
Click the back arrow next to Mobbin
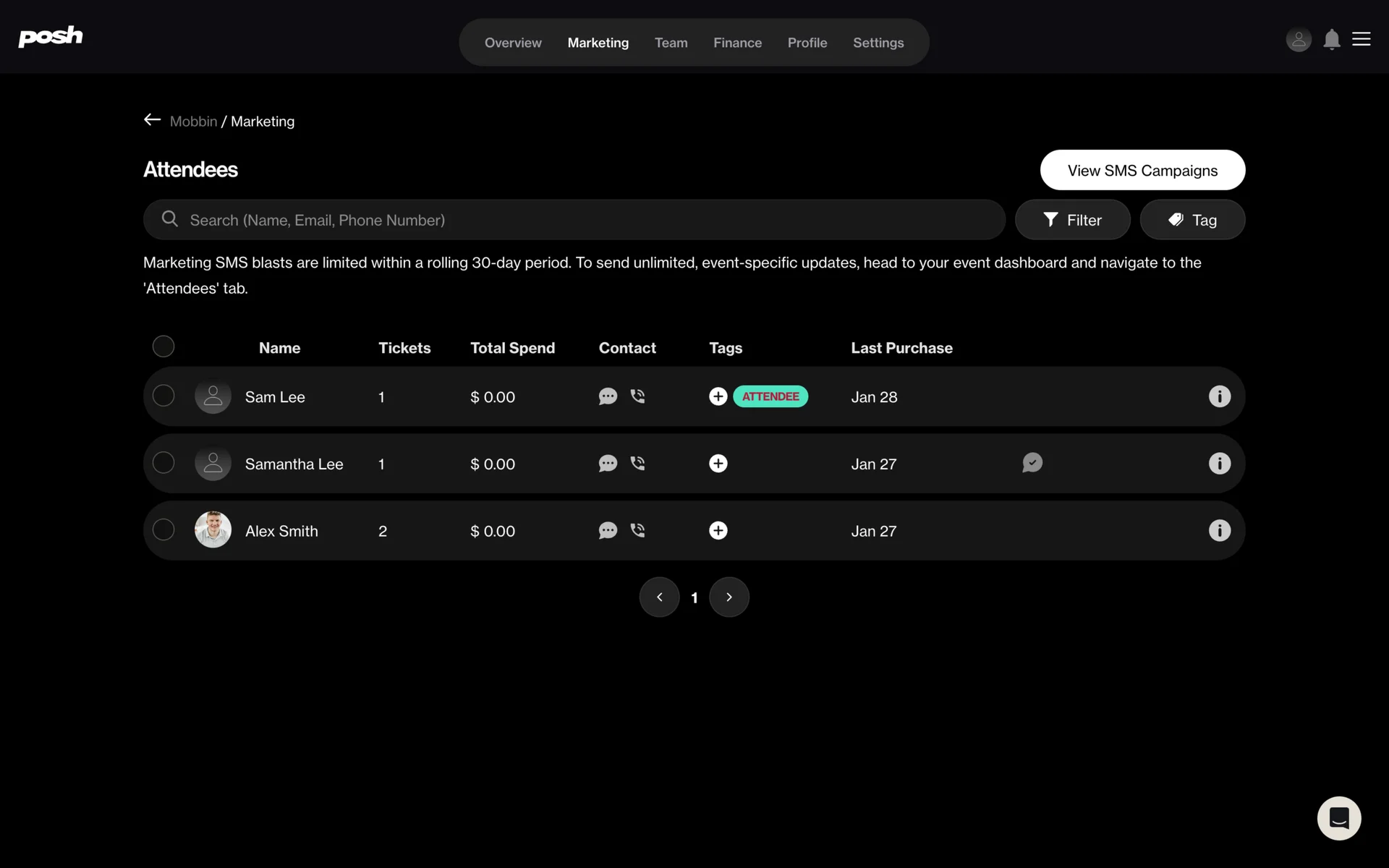click(152, 120)
